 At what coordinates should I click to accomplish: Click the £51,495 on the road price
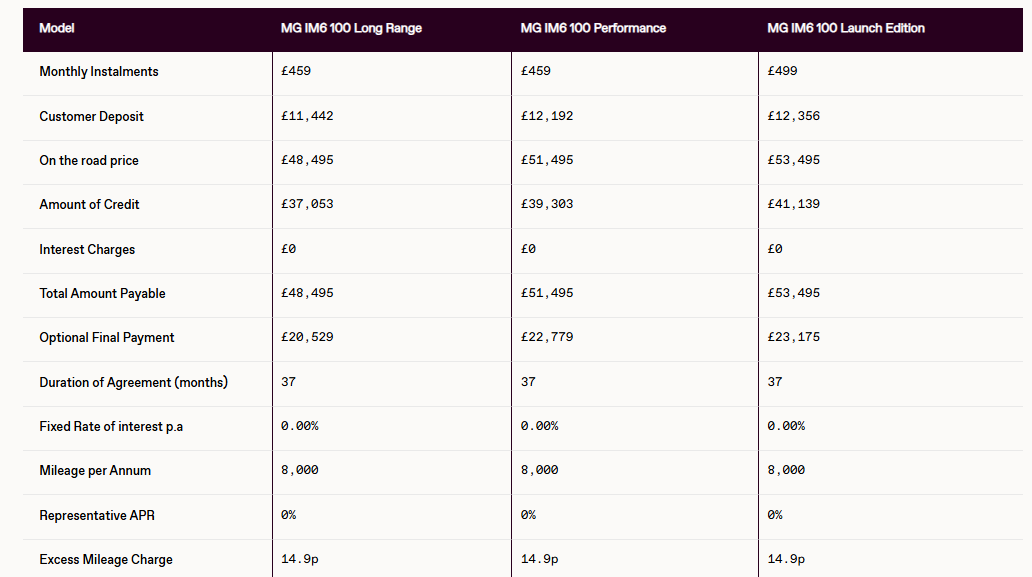point(546,160)
